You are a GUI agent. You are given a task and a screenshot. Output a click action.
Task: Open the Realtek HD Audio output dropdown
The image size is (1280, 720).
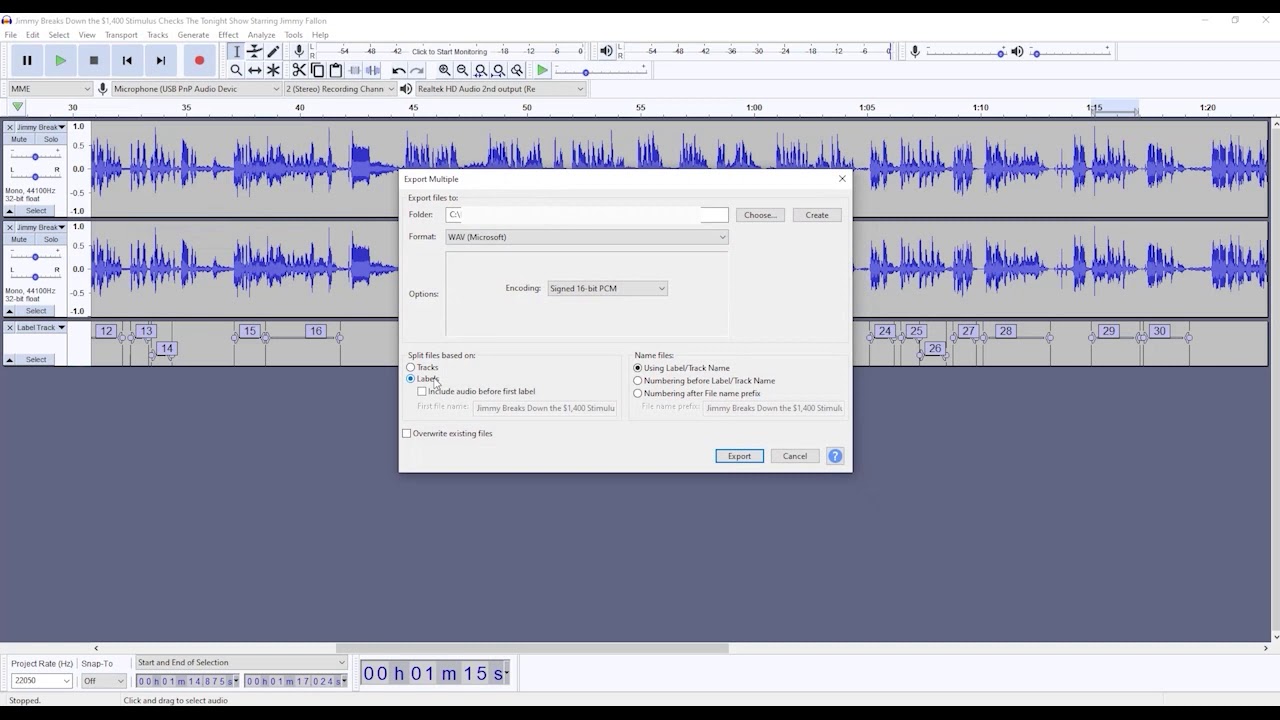(x=500, y=89)
